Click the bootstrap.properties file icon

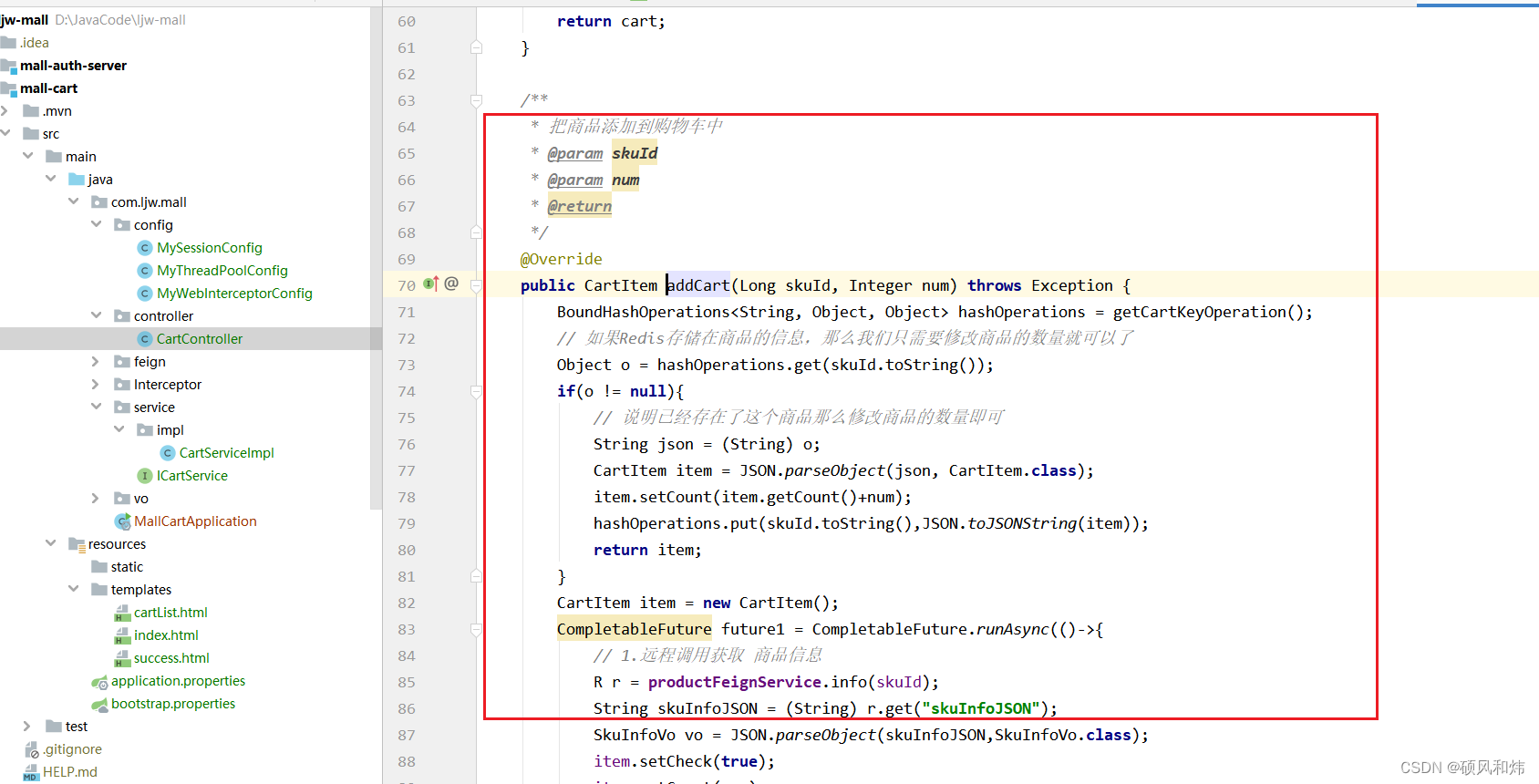point(99,704)
